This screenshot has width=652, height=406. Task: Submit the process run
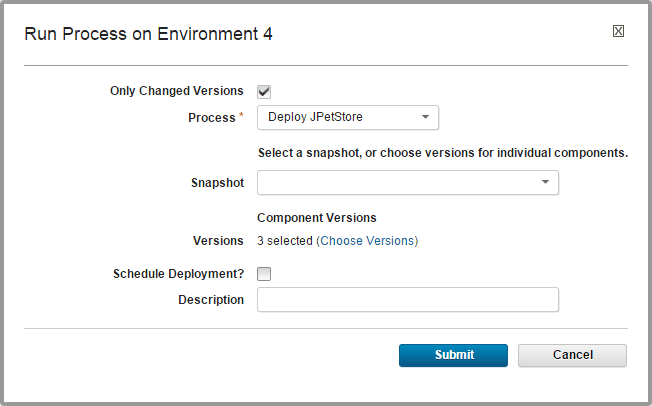tap(453, 355)
